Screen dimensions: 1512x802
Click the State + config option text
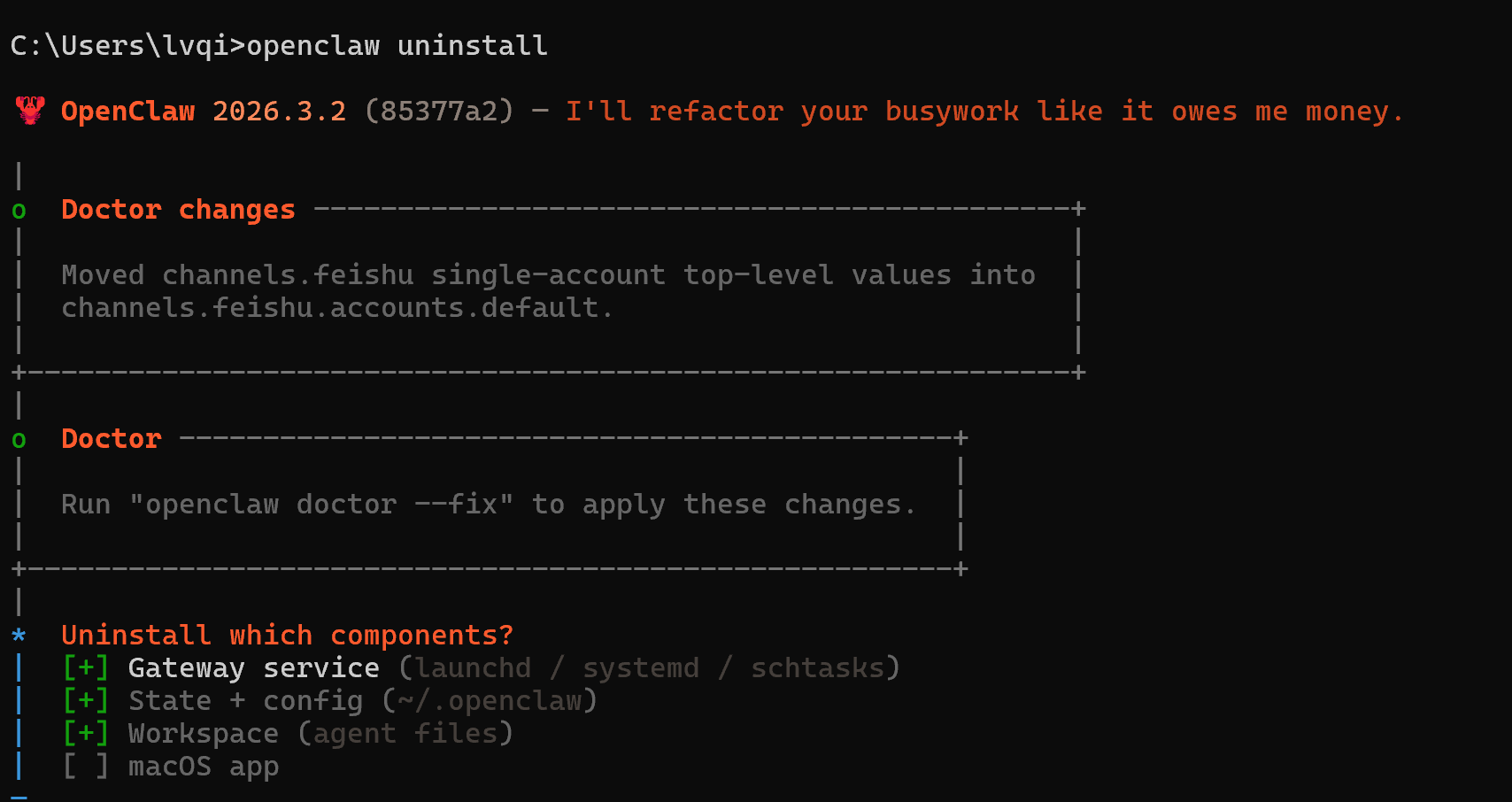(245, 701)
